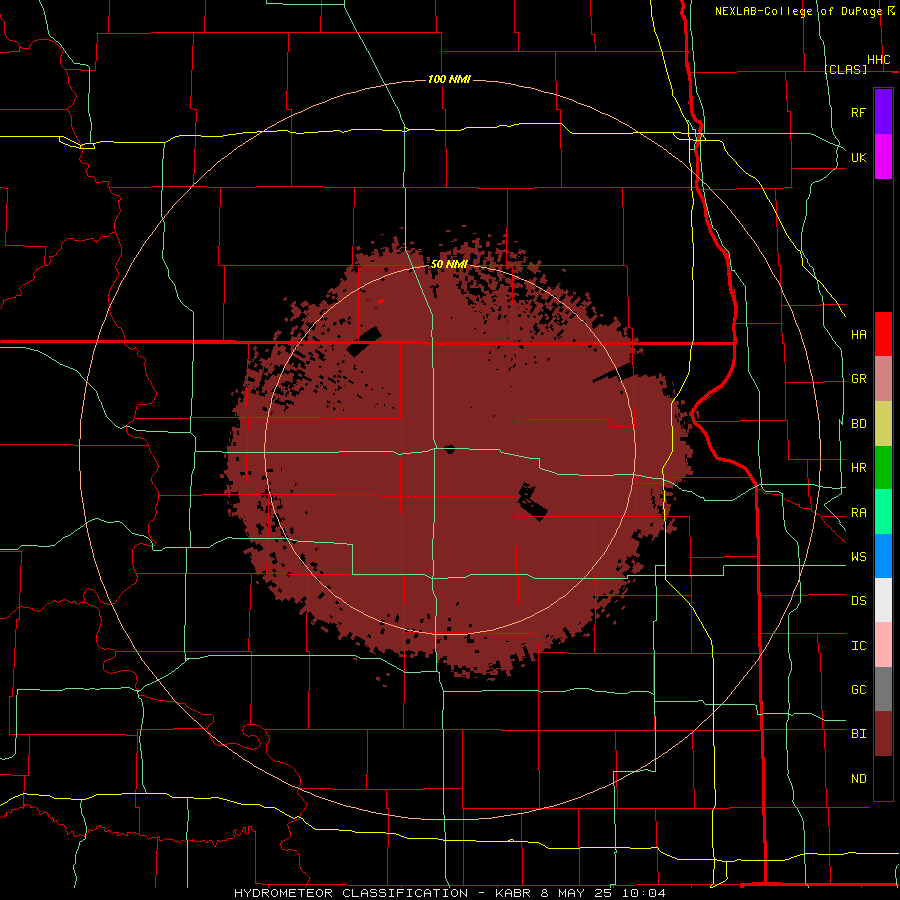Click the '[CLAS]' units label
This screenshot has width=900, height=900.
845,69
